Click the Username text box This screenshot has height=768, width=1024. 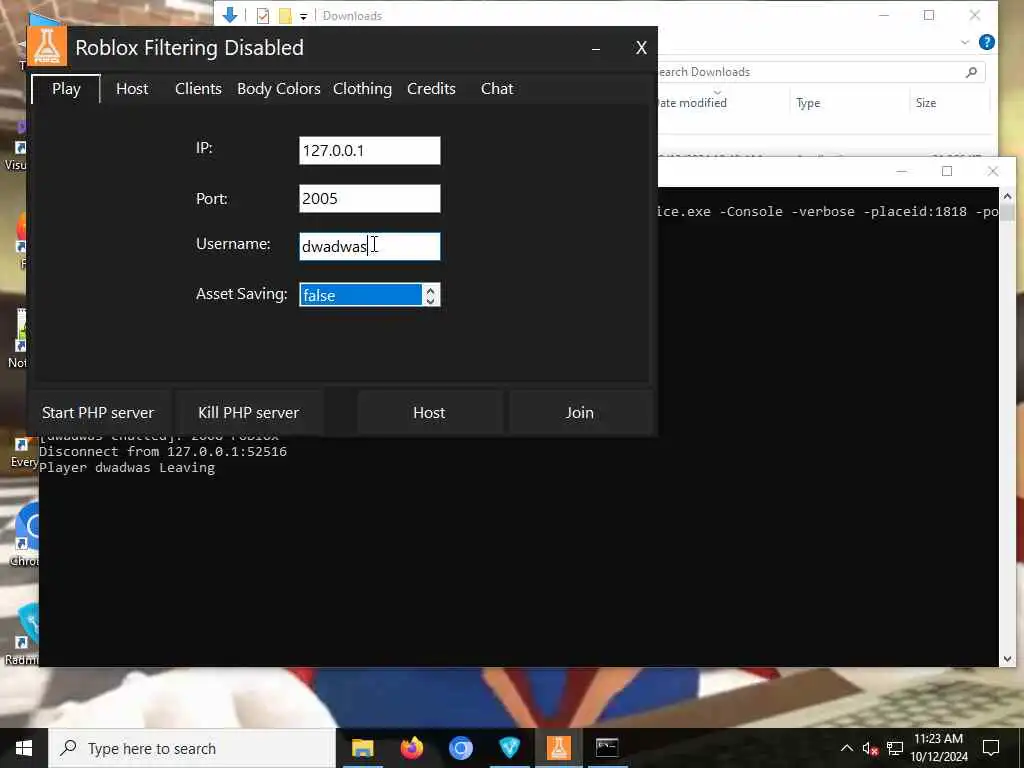tap(370, 246)
